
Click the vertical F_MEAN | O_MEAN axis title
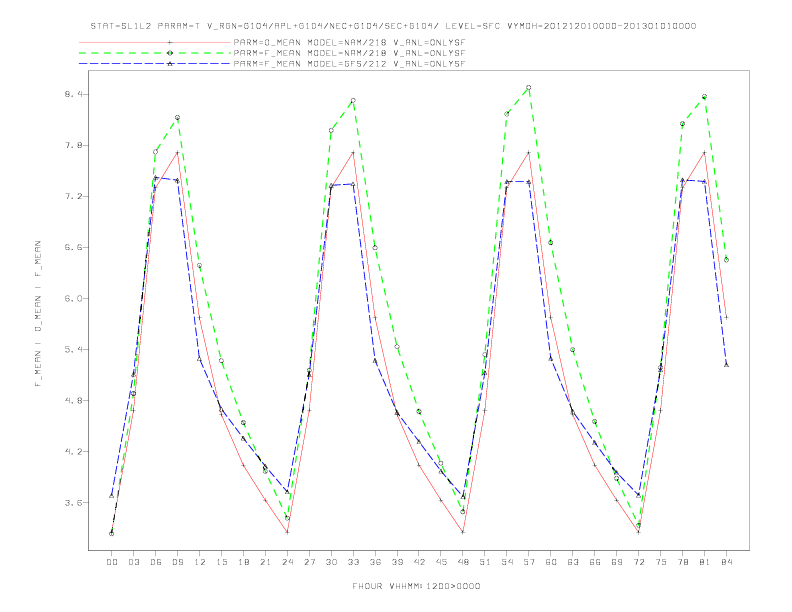(38, 314)
